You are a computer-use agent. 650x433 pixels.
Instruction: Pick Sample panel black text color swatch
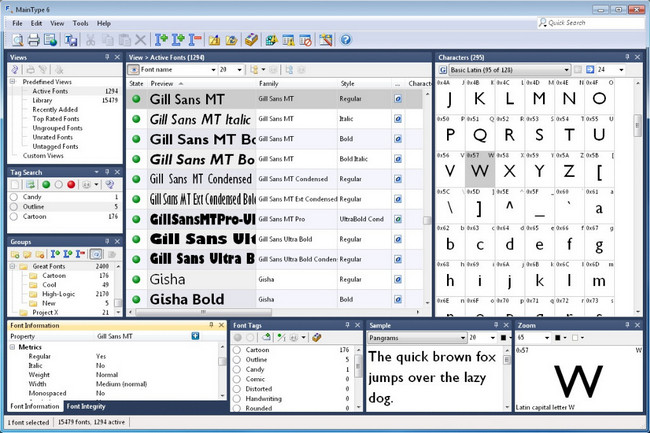click(x=503, y=338)
